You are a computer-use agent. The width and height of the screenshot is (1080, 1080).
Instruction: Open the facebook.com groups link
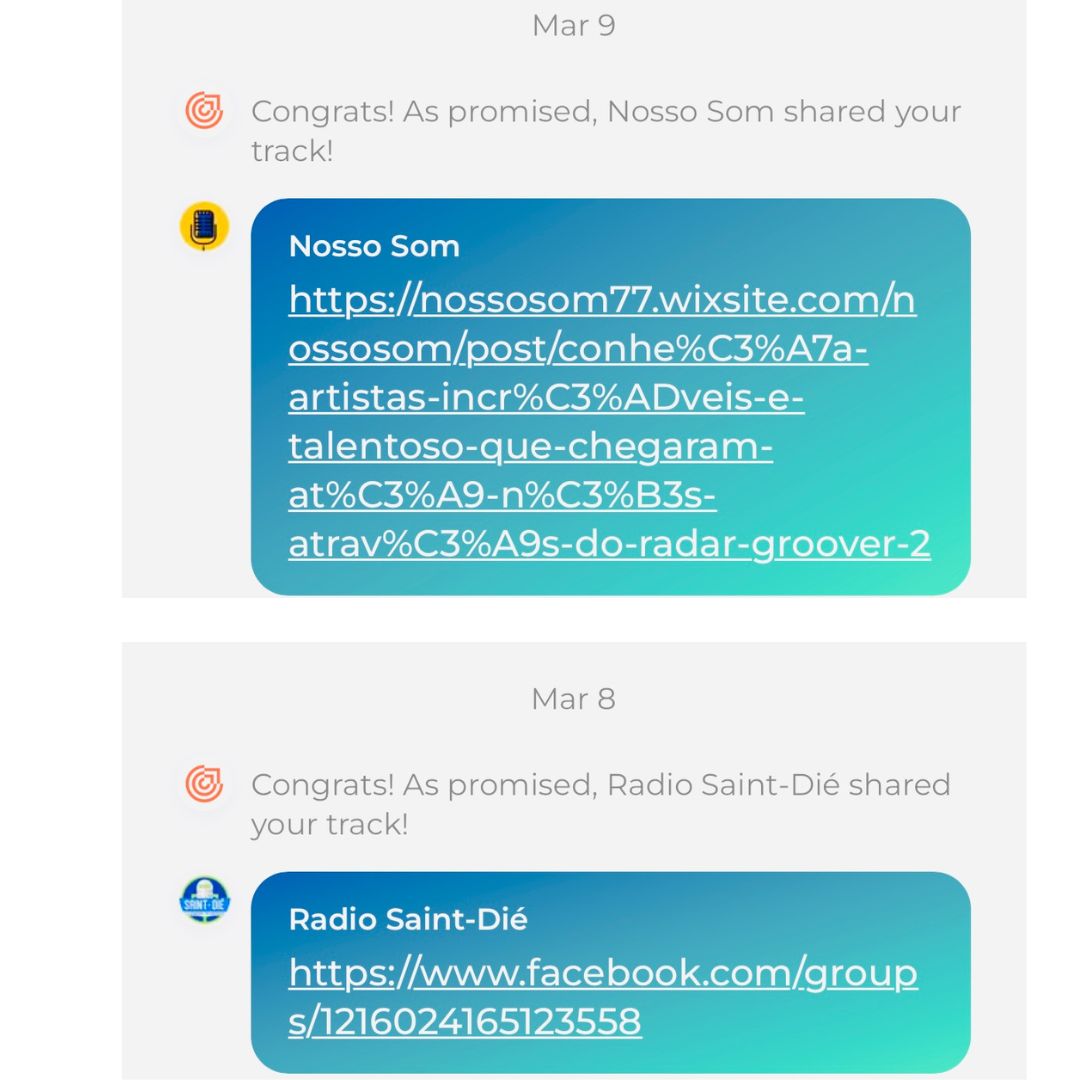pos(603,997)
